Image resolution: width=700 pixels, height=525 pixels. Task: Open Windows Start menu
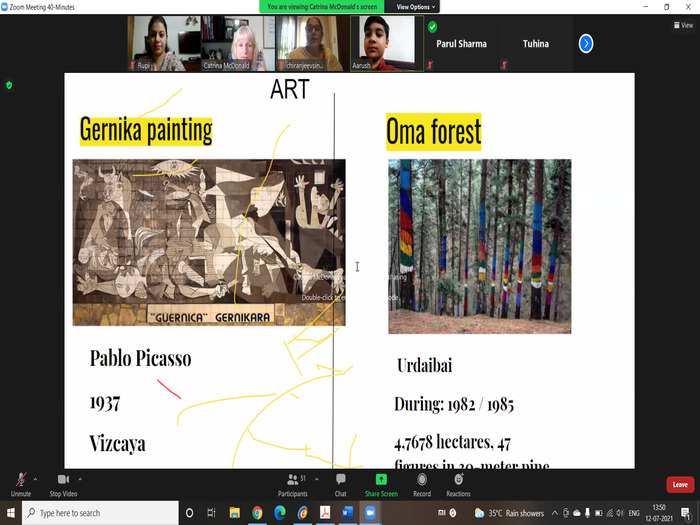[x=11, y=513]
